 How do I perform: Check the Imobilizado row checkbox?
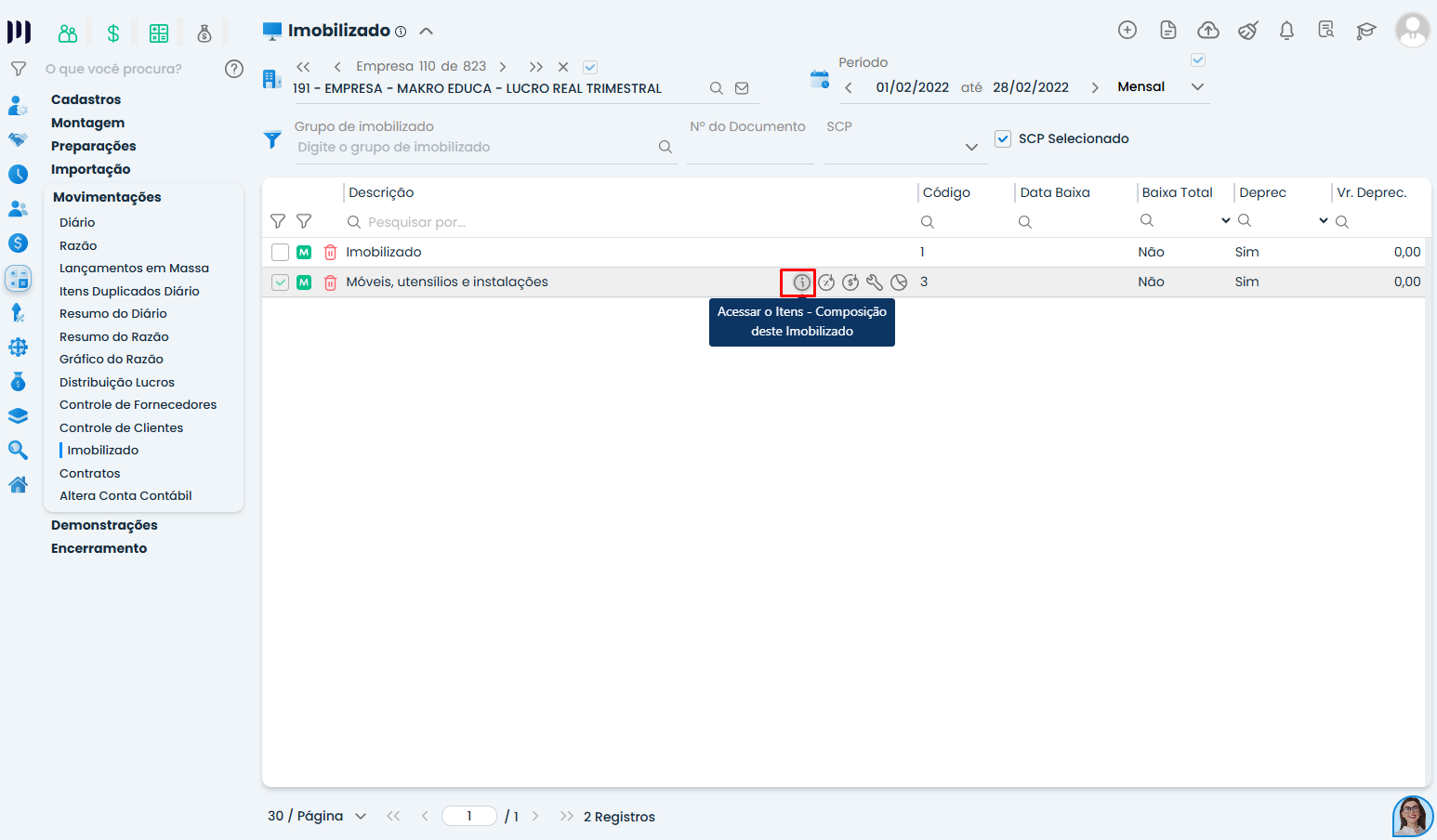click(x=280, y=253)
